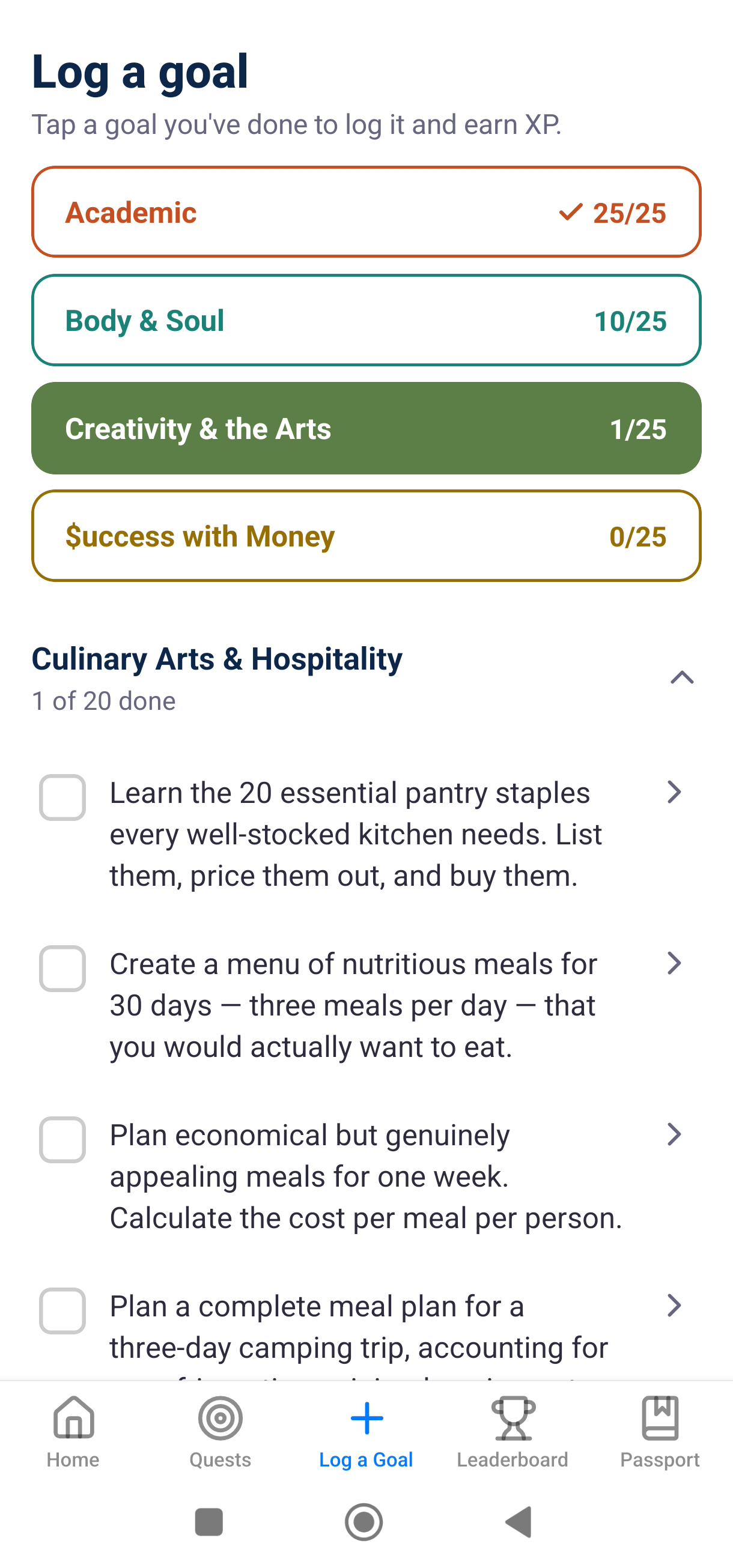Check the camping trip meal plan checkbox
This screenshot has height=1568, width=733.
click(x=62, y=1310)
